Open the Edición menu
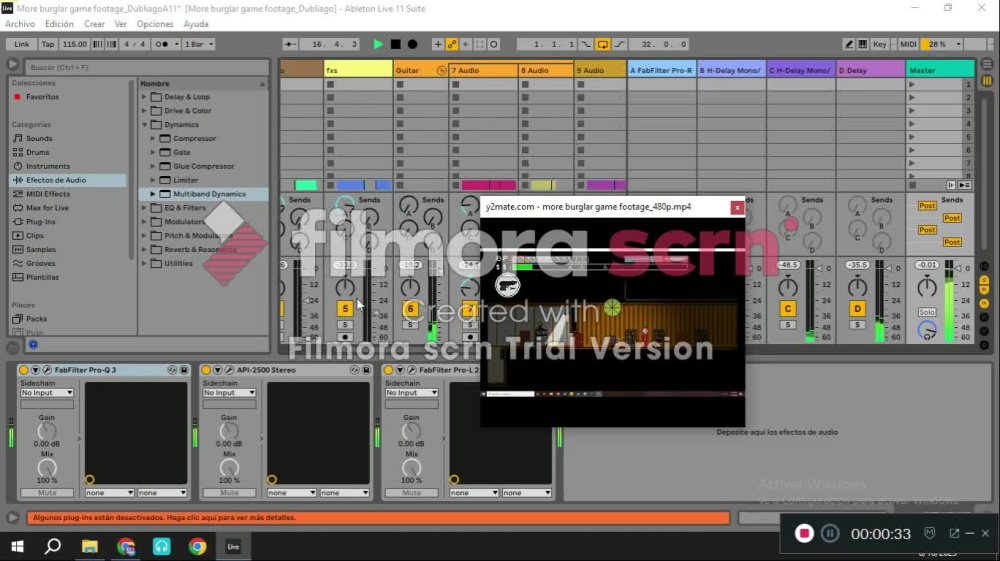Screen dimensions: 1000x561 pos(59,24)
